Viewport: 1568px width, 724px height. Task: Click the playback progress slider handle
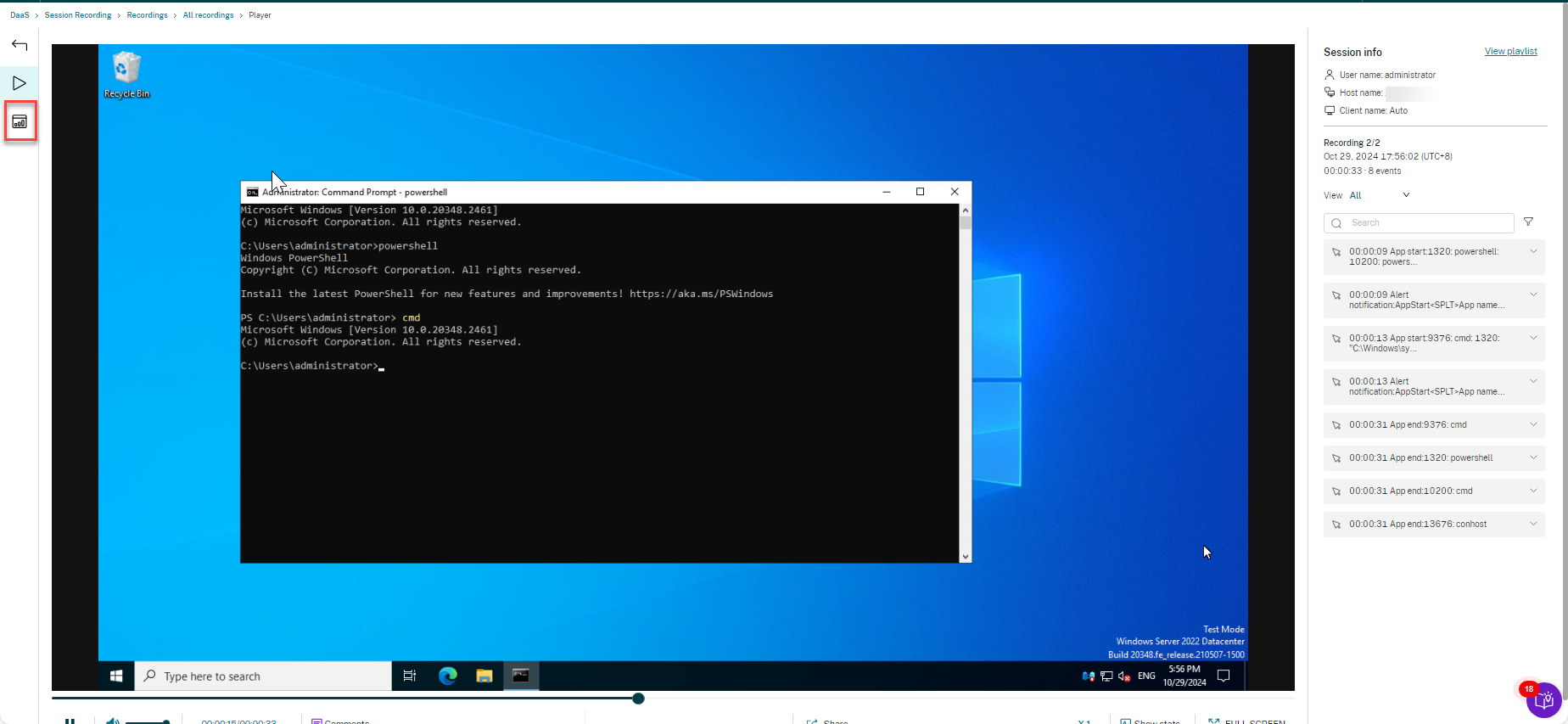click(x=638, y=699)
